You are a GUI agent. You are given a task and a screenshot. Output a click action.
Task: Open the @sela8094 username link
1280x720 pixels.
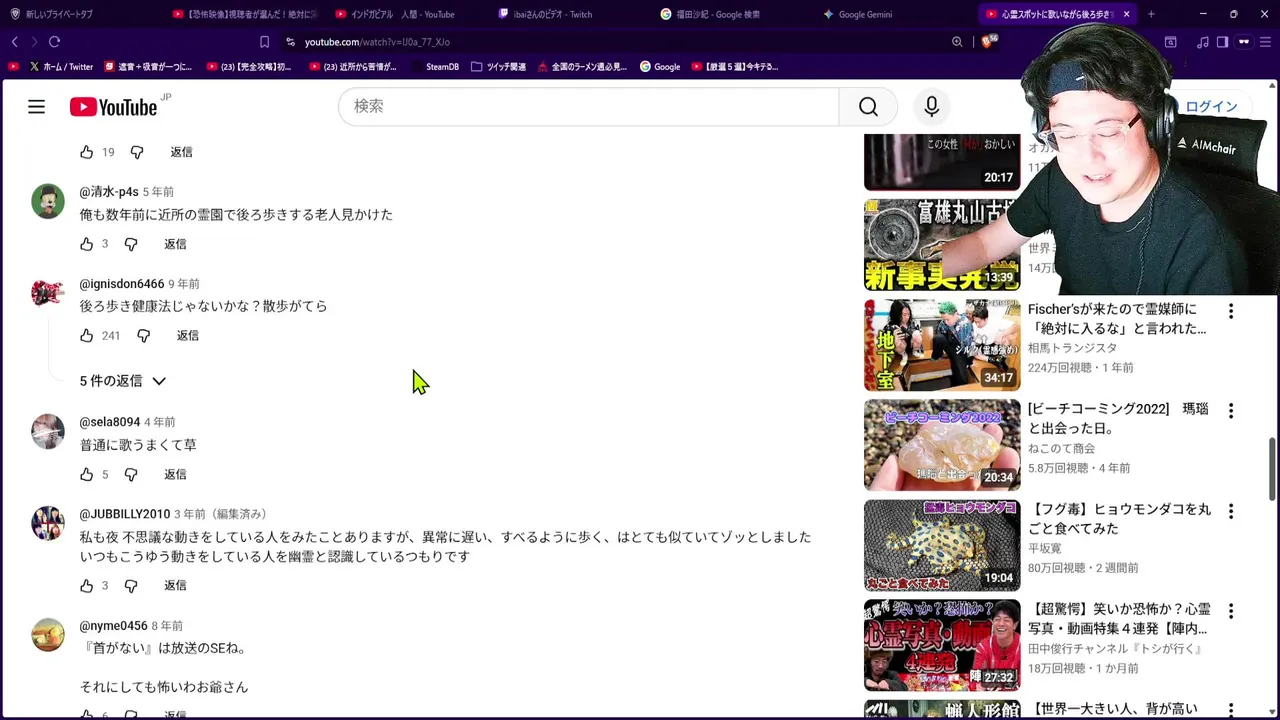point(110,422)
